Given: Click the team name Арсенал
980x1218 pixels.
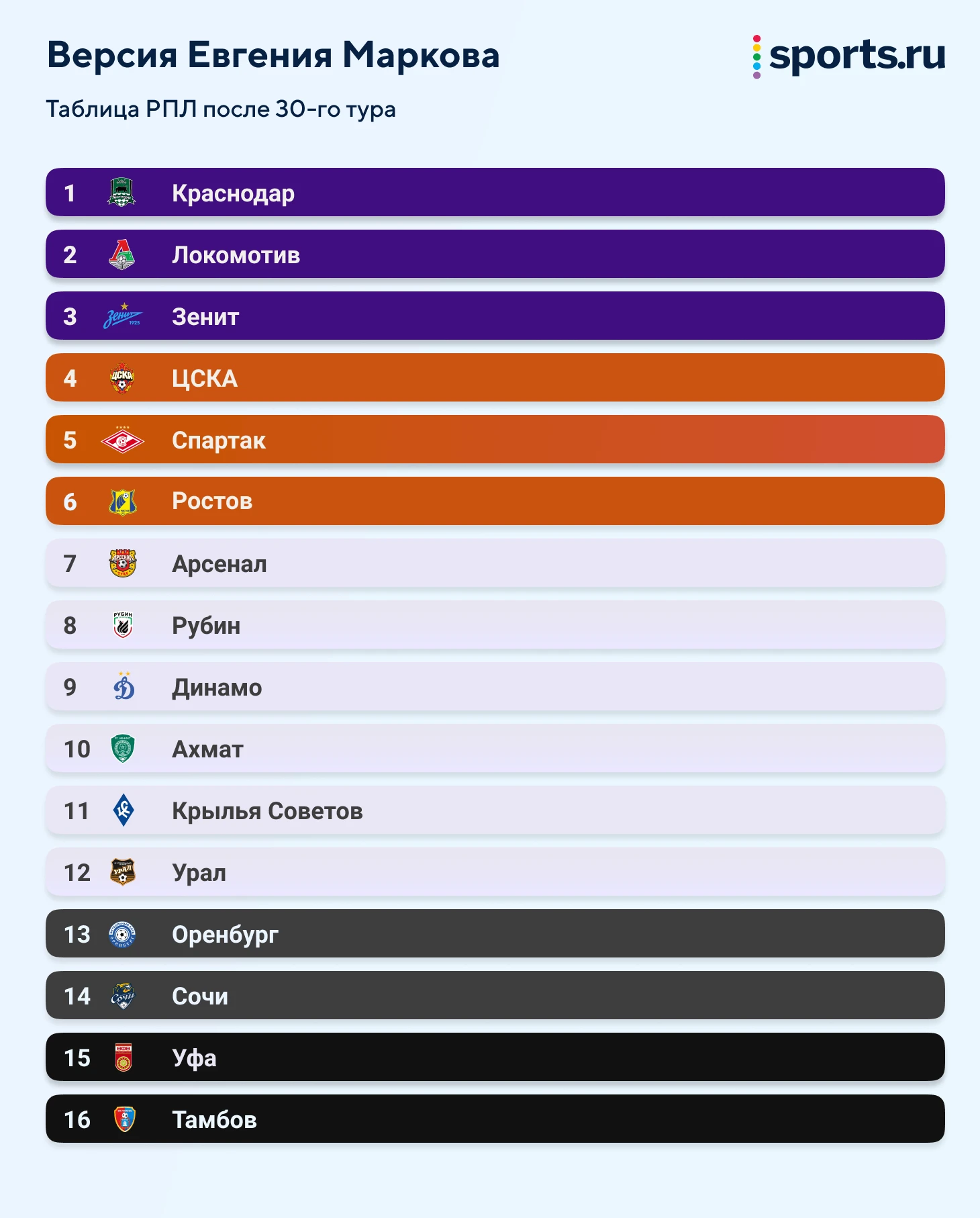Looking at the screenshot, I should click(219, 564).
